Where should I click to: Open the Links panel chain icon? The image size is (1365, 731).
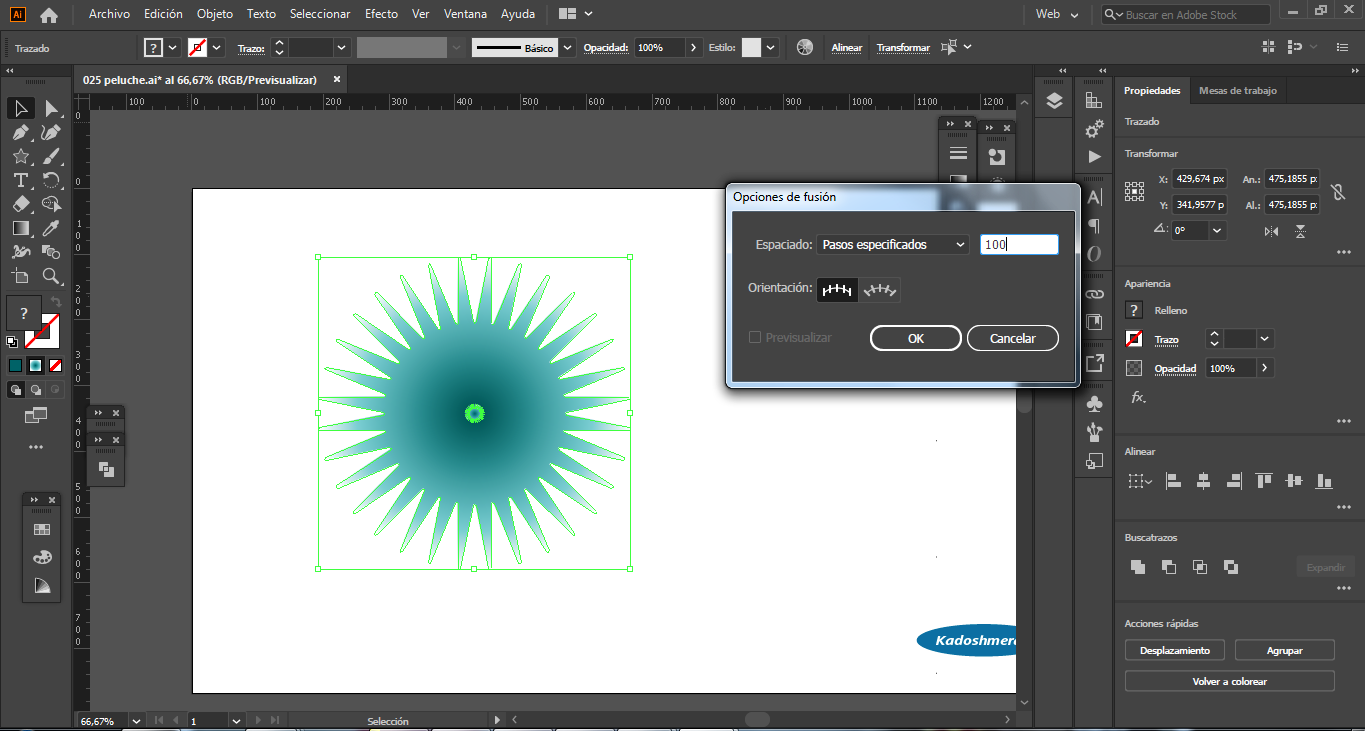coord(1094,294)
